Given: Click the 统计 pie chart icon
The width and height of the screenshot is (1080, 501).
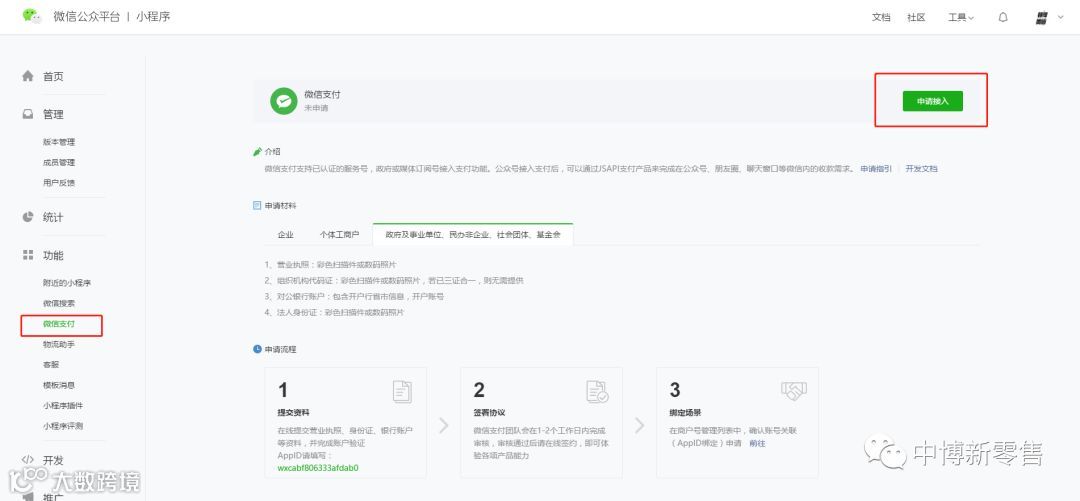Looking at the screenshot, I should coord(28,217).
